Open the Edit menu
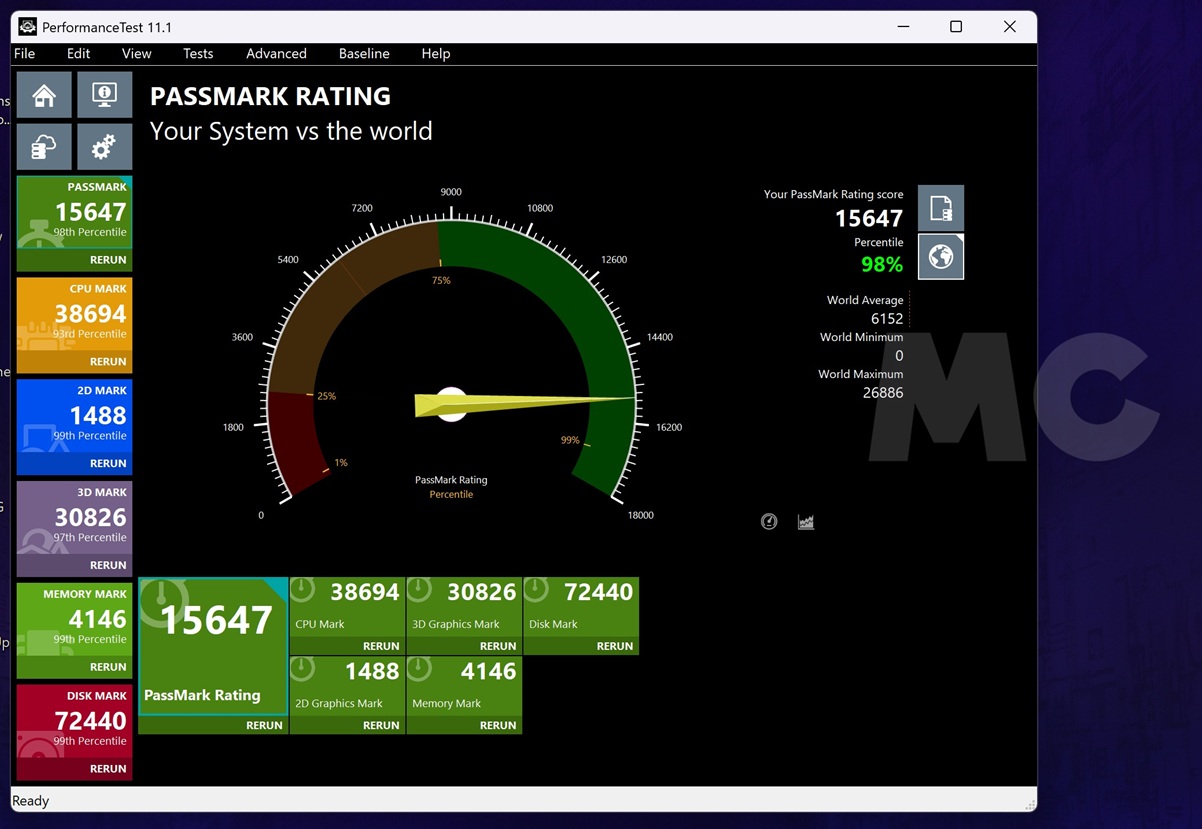Image resolution: width=1202 pixels, height=829 pixels. click(78, 53)
